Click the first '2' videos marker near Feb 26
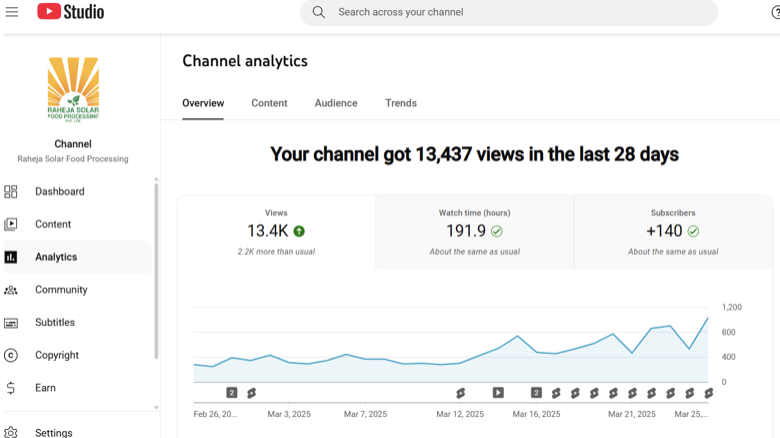Viewport: 780px width, 438px height. 232,393
